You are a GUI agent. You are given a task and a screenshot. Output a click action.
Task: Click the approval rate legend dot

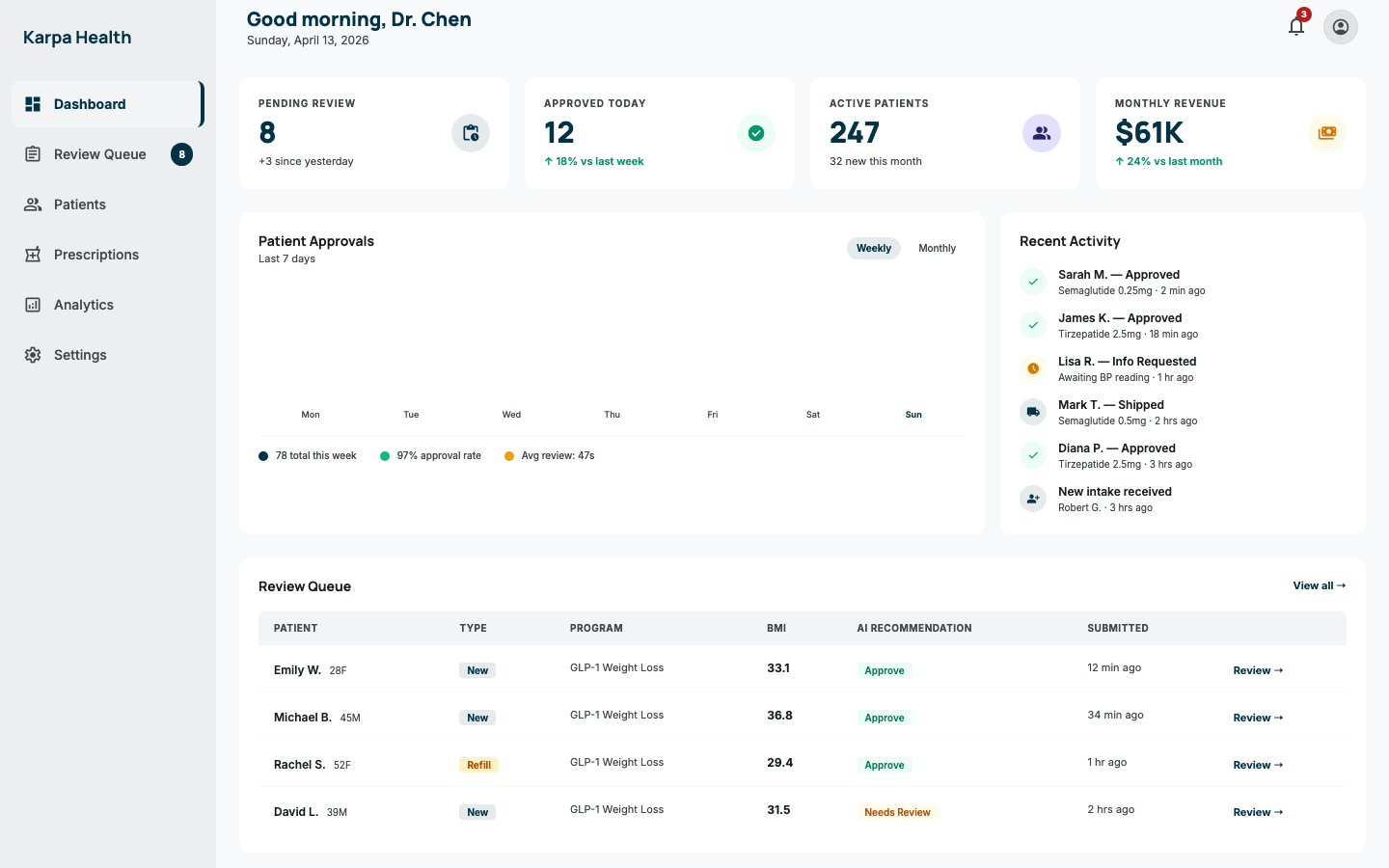[x=385, y=454]
